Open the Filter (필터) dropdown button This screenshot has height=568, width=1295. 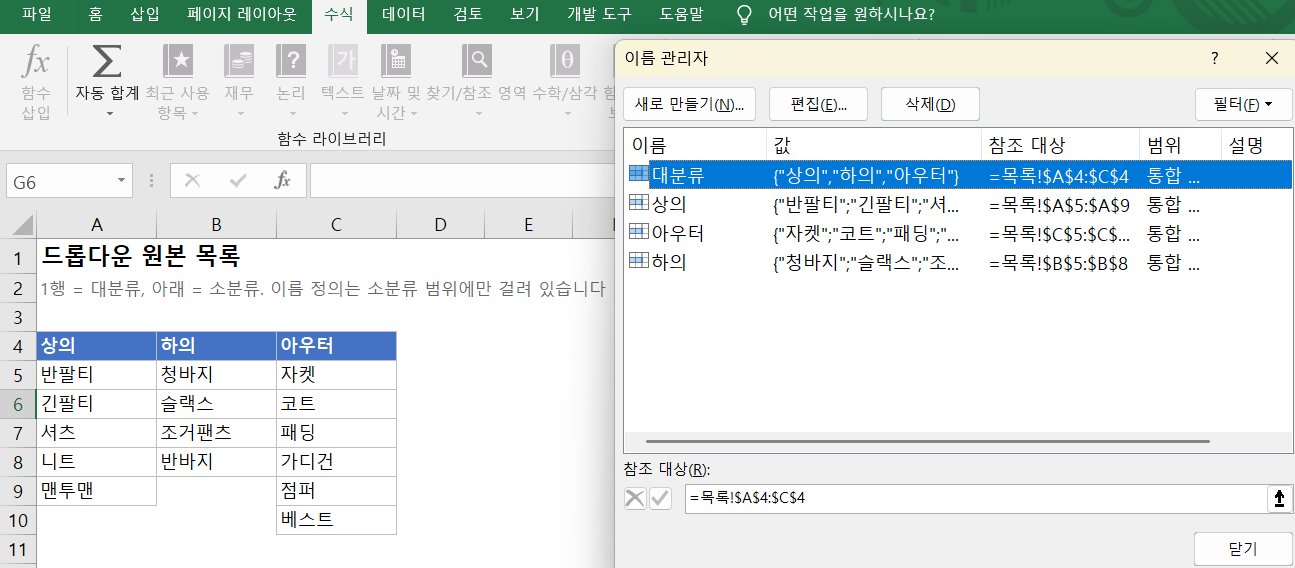click(x=1243, y=104)
